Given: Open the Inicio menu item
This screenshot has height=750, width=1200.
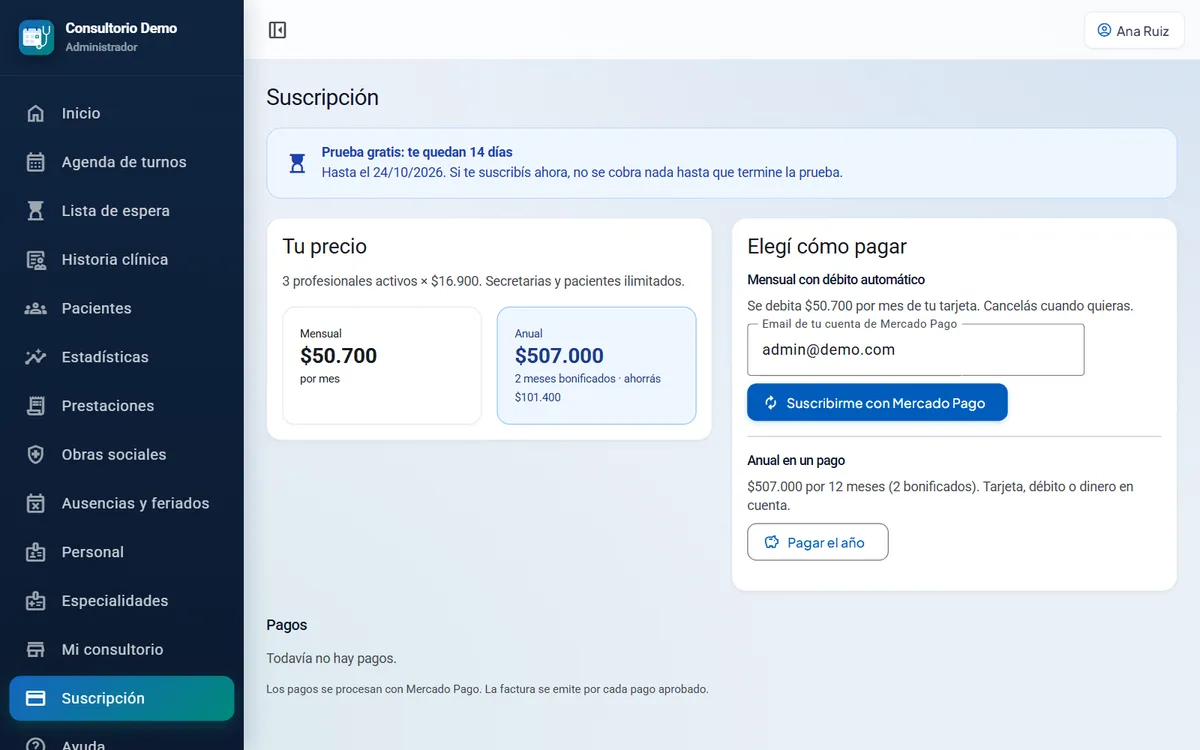Looking at the screenshot, I should point(122,113).
